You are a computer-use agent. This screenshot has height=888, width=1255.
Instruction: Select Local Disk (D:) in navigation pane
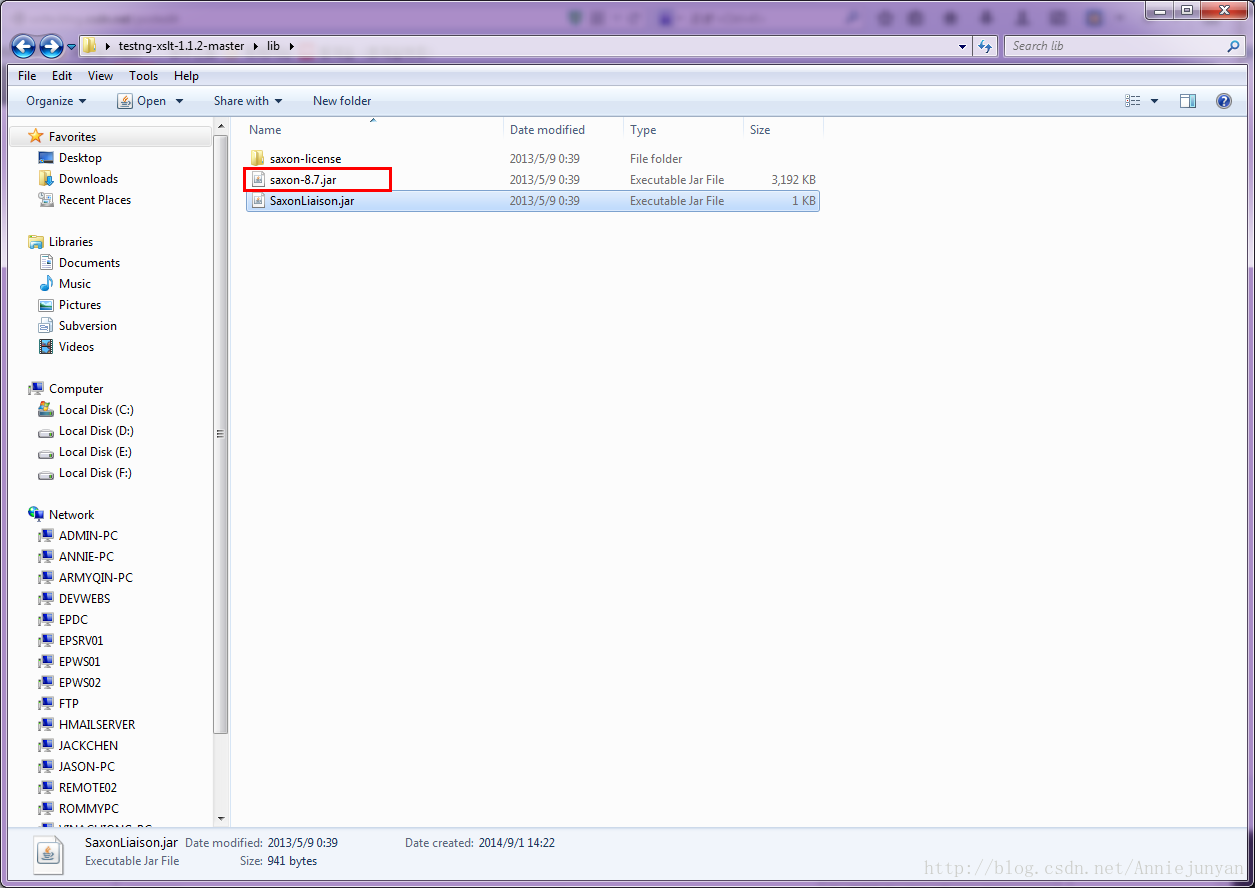[96, 431]
